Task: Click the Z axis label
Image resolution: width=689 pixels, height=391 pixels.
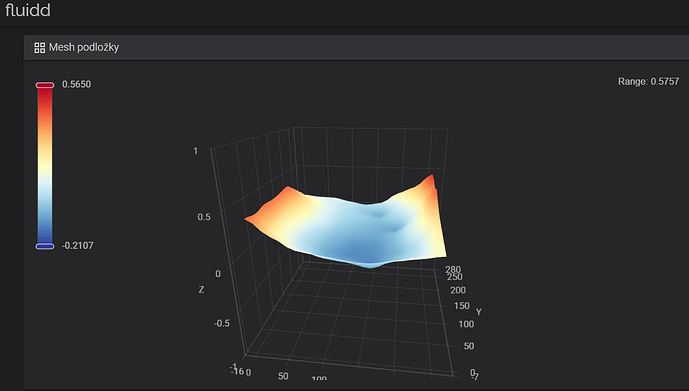Action: coord(201,290)
